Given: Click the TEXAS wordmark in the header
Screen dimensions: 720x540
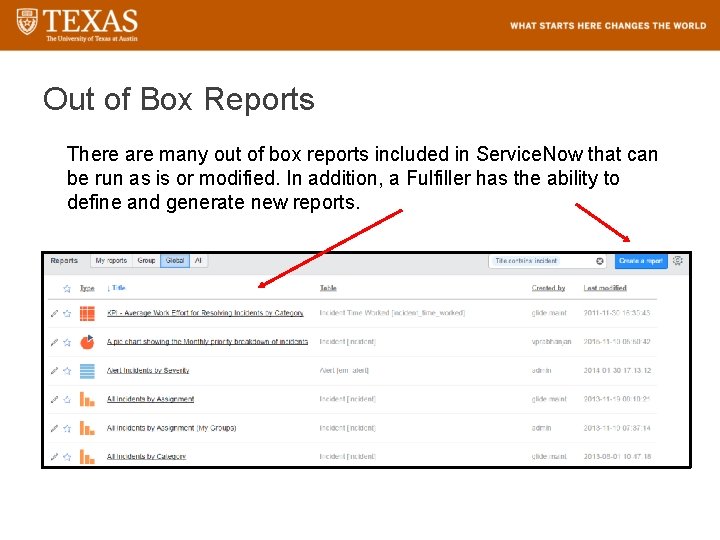Looking at the screenshot, I should coord(90,21).
